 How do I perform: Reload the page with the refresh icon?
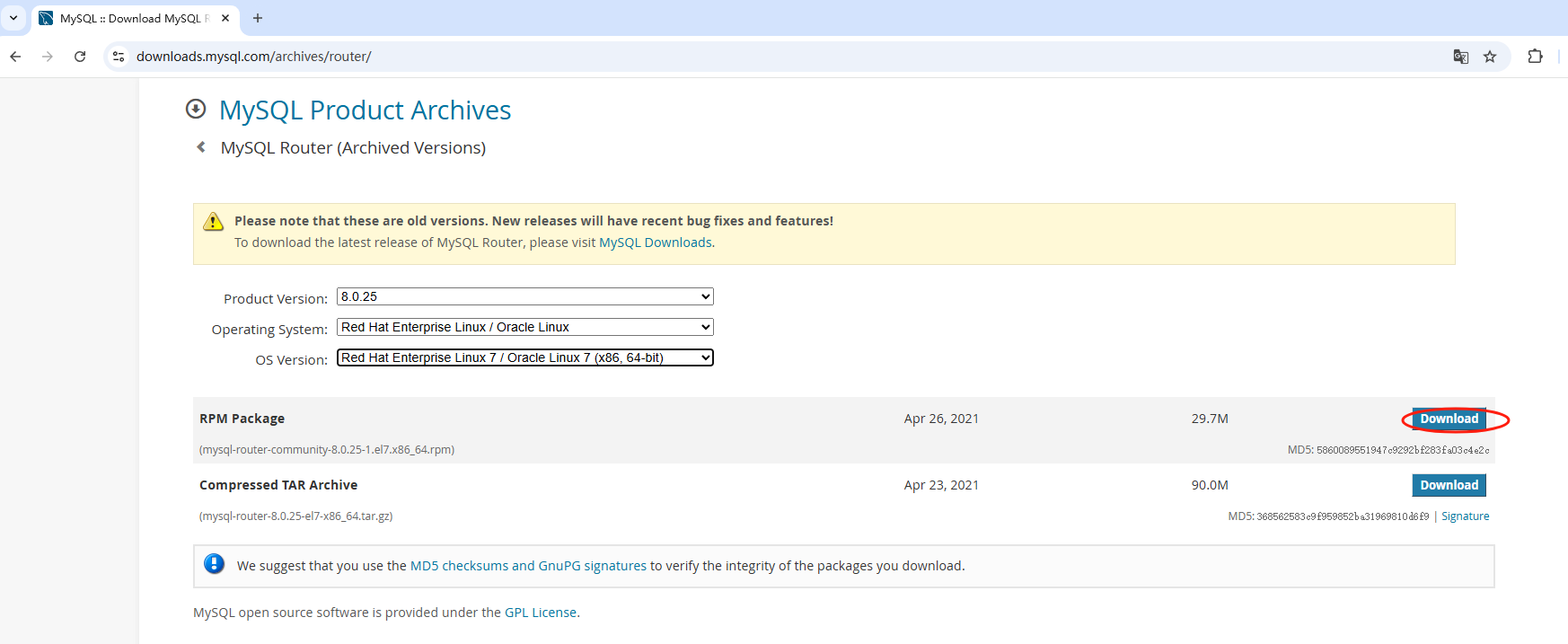(80, 57)
